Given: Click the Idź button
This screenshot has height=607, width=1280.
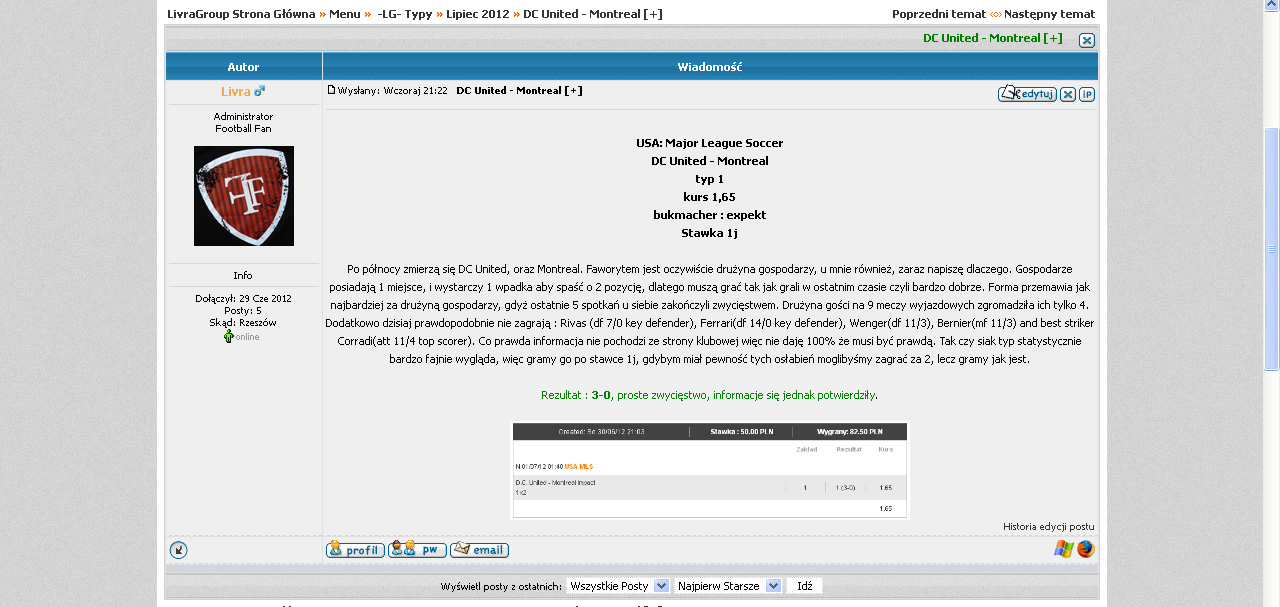Looking at the screenshot, I should coord(805,586).
